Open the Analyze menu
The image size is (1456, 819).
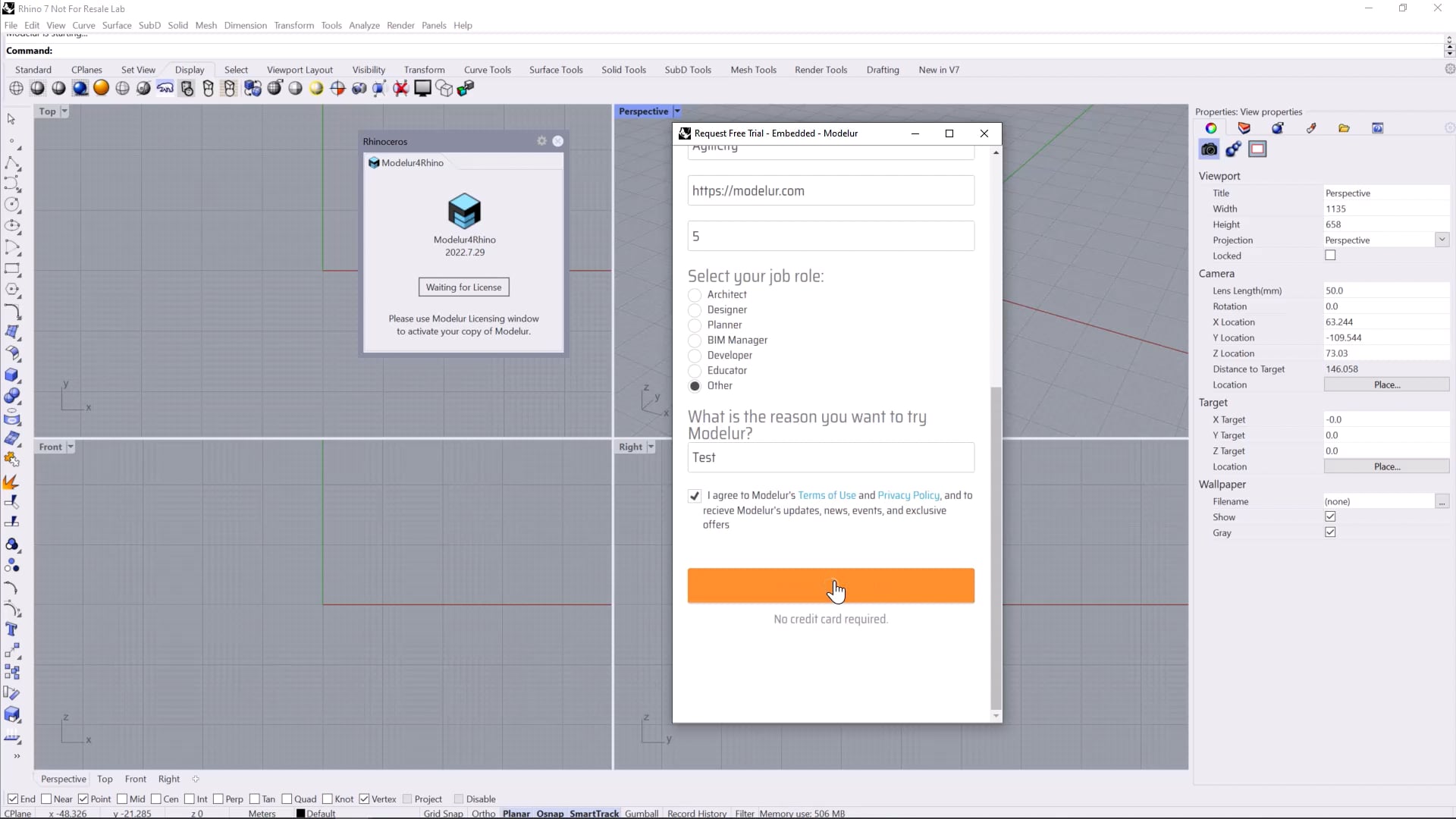tap(364, 25)
